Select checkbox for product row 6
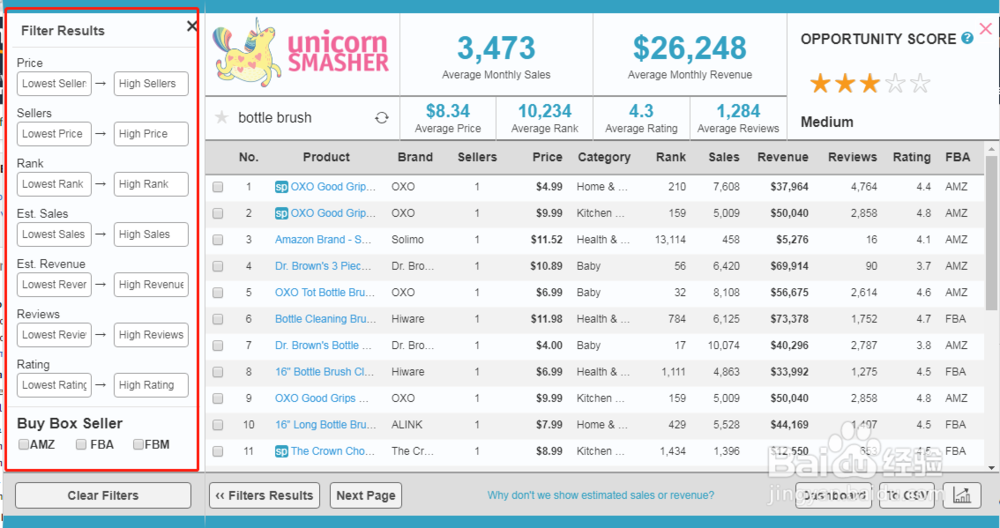Image resolution: width=1000 pixels, height=528 pixels. pos(218,319)
